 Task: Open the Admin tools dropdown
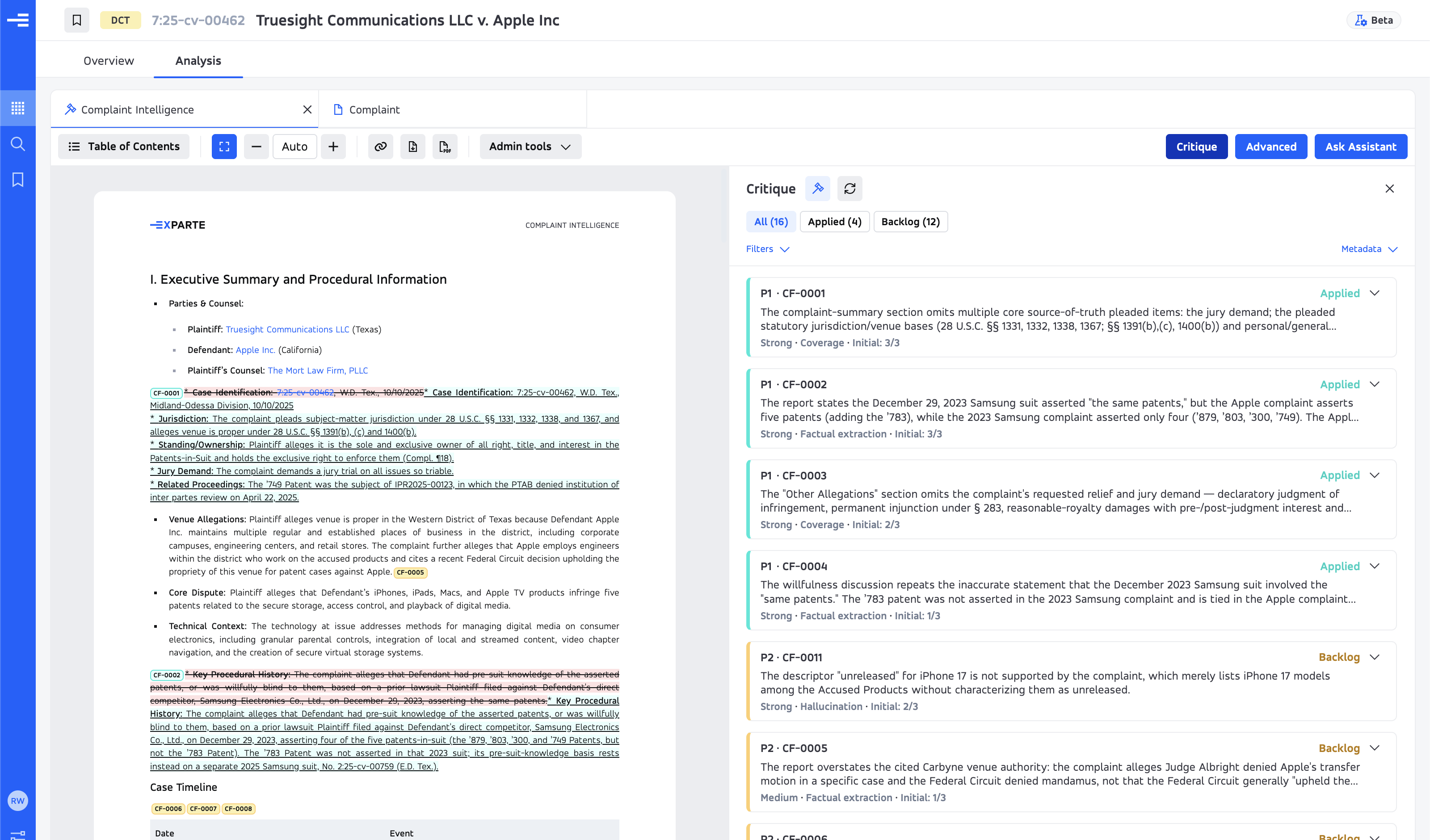(530, 147)
